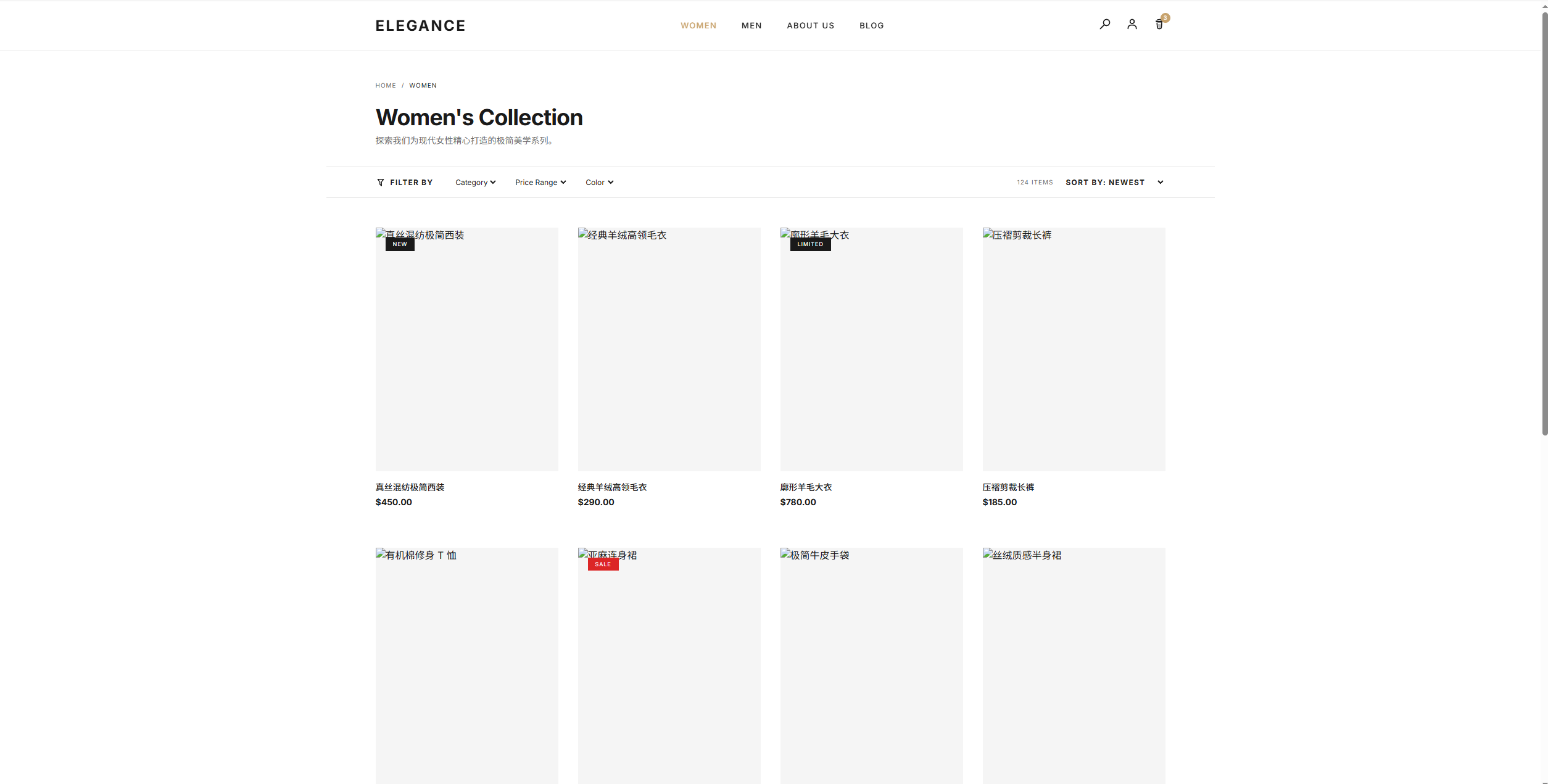Click the HOME breadcrumb link
Image resolution: width=1548 pixels, height=784 pixels.
(x=386, y=86)
